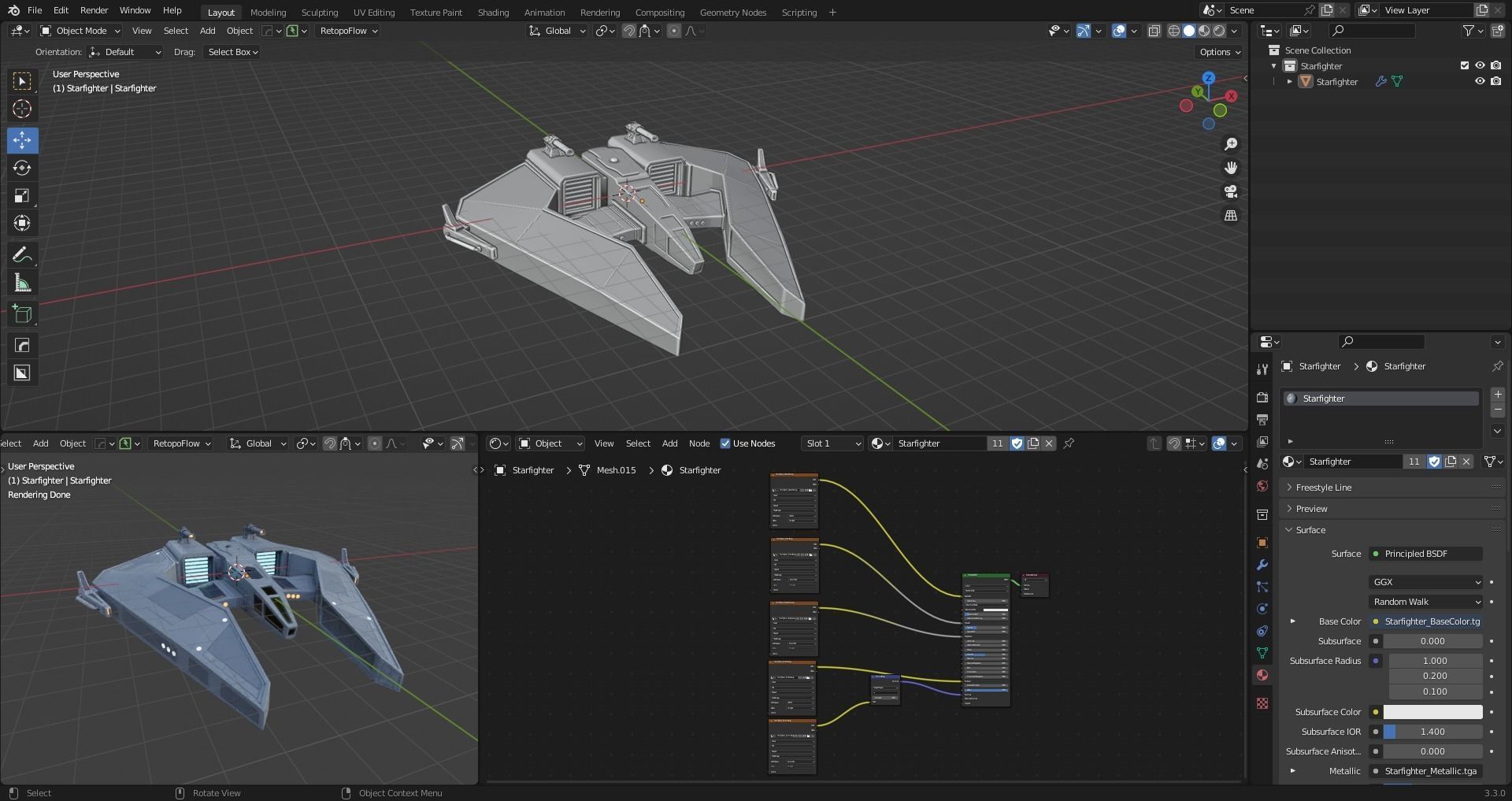This screenshot has height=801, width=1512.
Task: Toggle snapping magnet in top viewport
Action: [x=629, y=31]
